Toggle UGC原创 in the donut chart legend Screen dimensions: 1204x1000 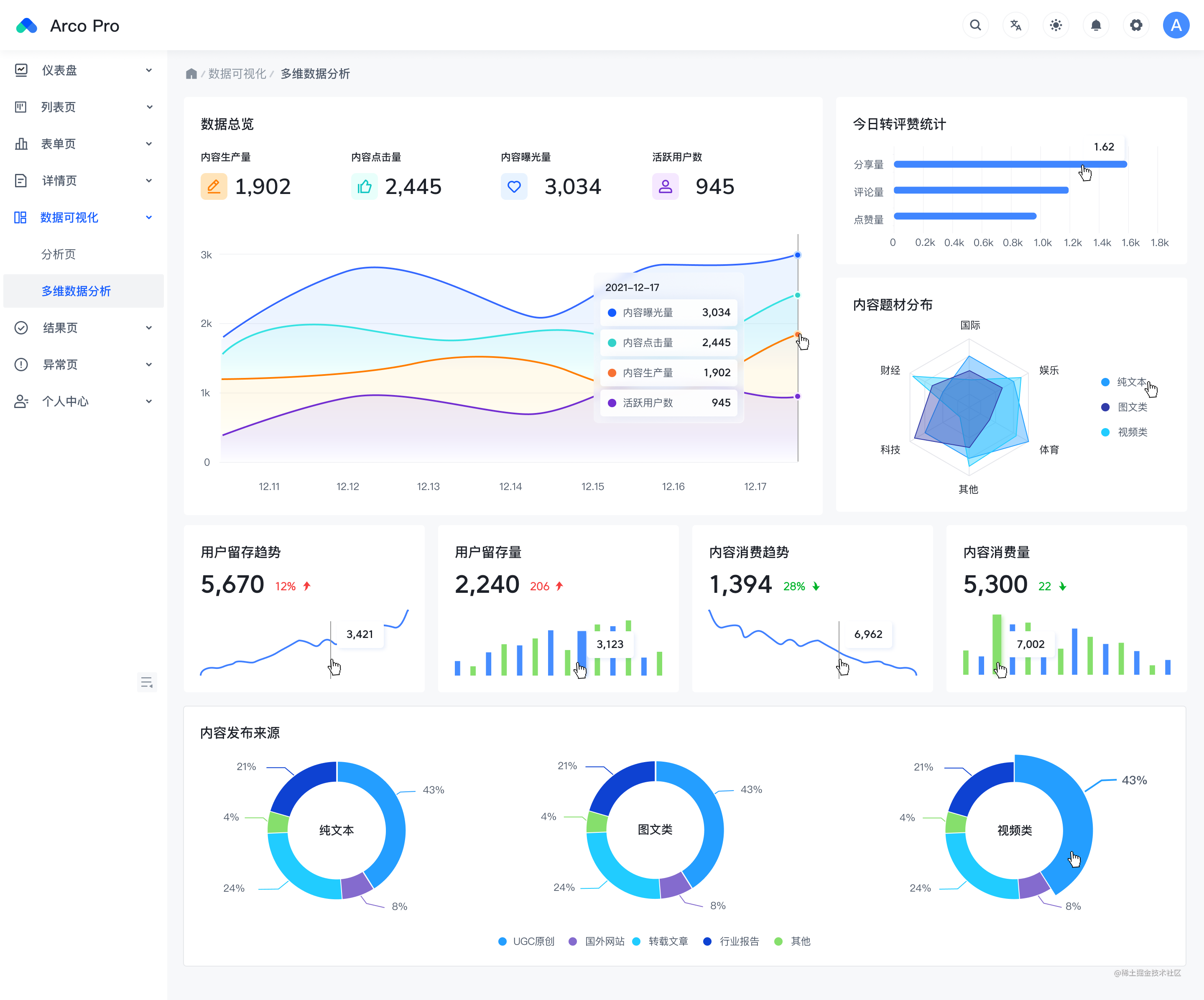tap(525, 941)
